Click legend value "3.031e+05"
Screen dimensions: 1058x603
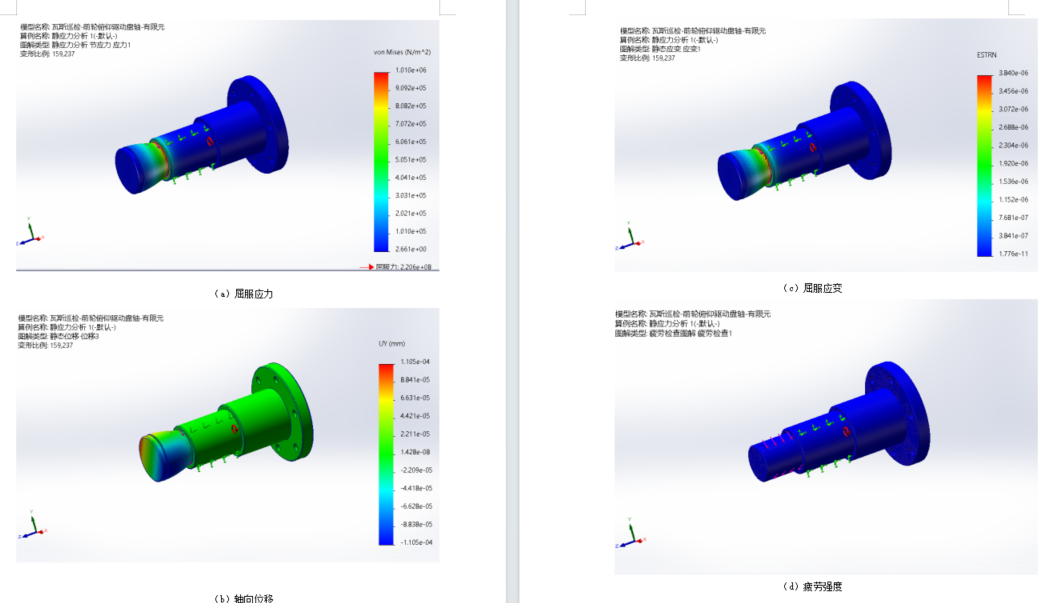point(411,196)
